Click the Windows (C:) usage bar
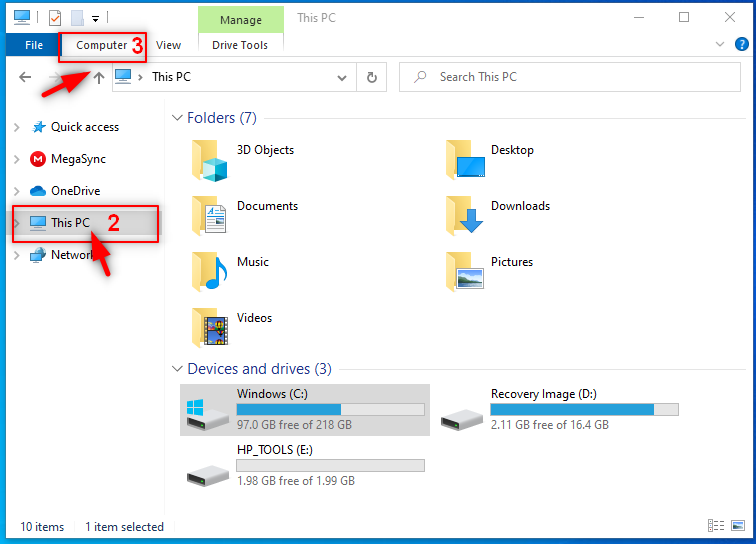Image resolution: width=756 pixels, height=544 pixels. 330,409
